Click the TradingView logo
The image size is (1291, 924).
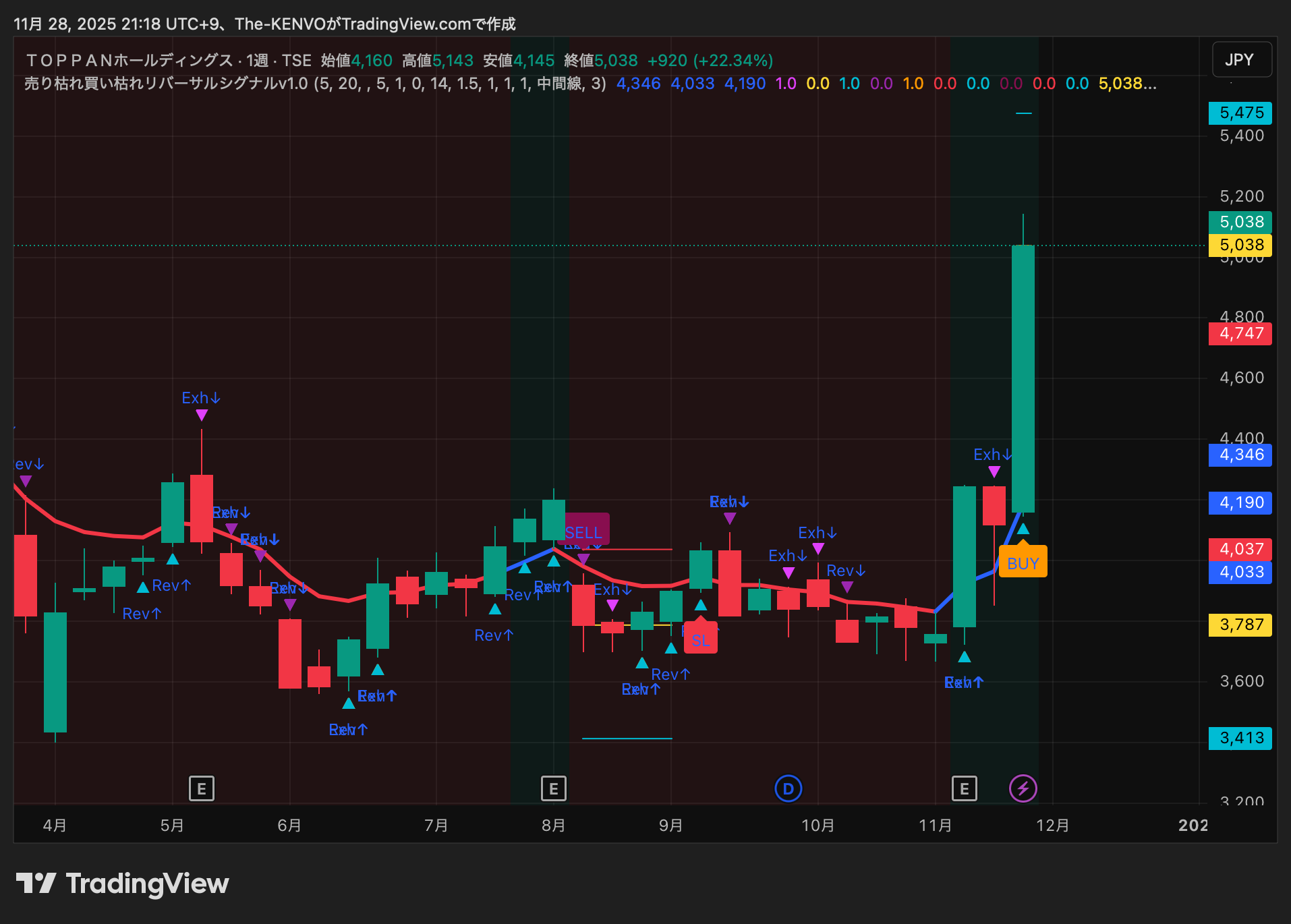coord(123,884)
